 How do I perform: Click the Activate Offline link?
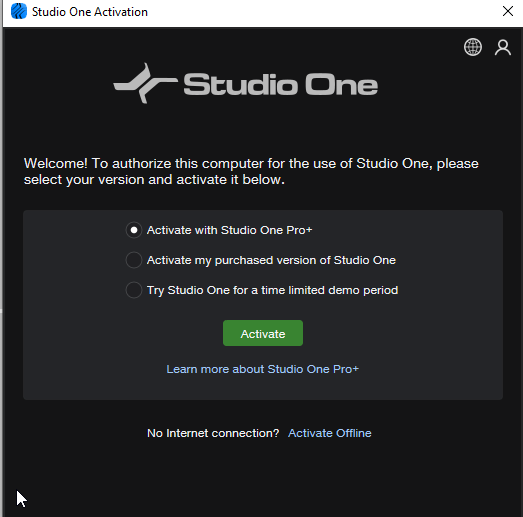click(330, 433)
